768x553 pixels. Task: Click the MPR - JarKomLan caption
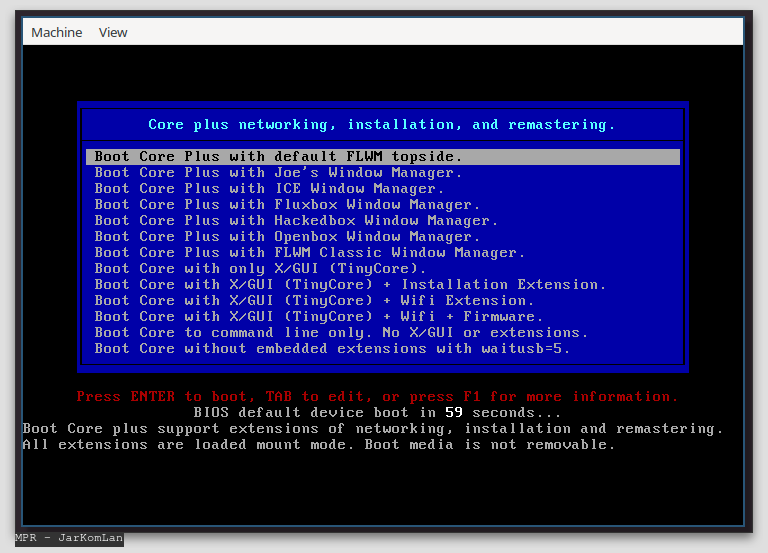pos(69,538)
